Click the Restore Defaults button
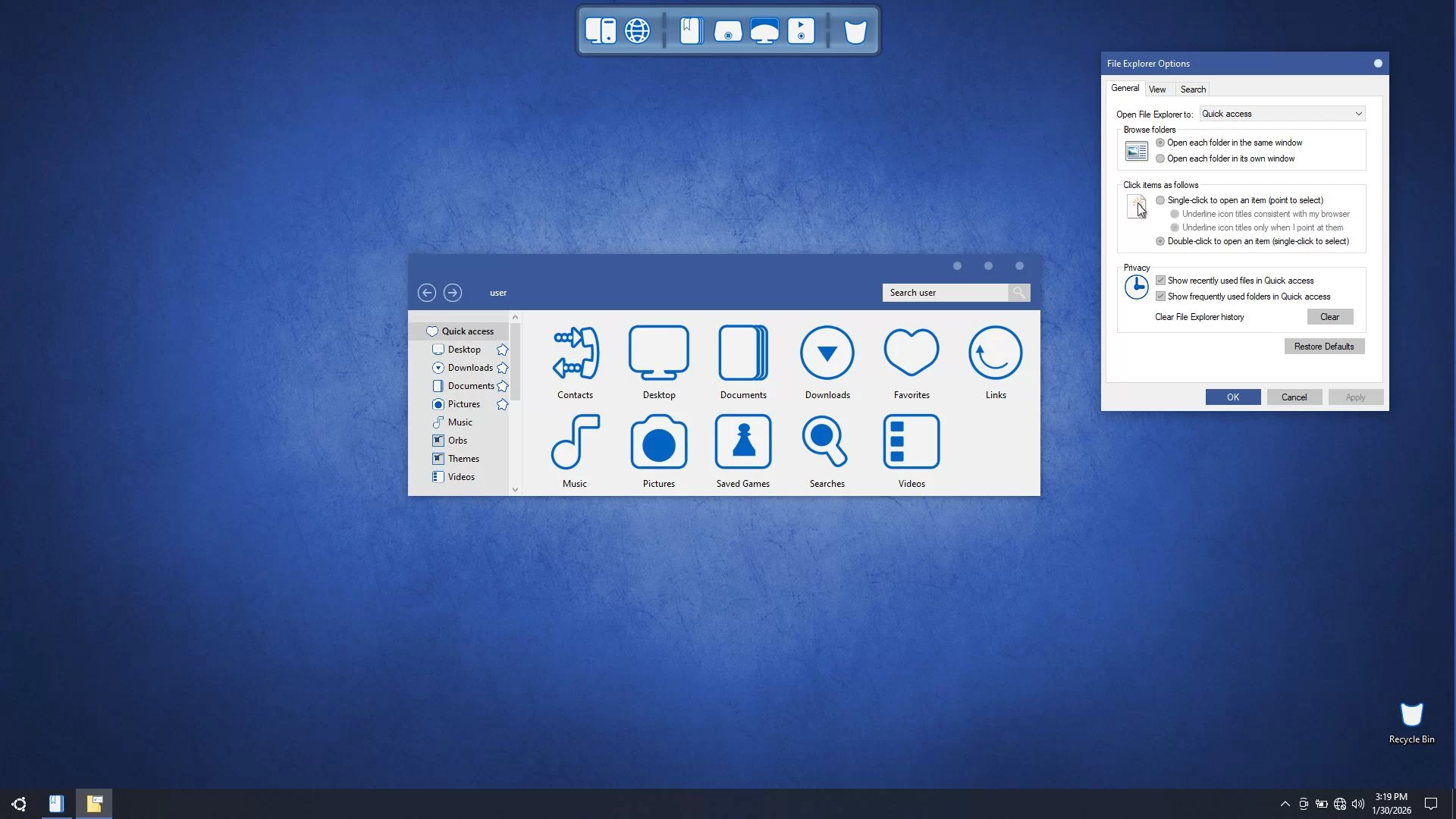 click(1324, 347)
